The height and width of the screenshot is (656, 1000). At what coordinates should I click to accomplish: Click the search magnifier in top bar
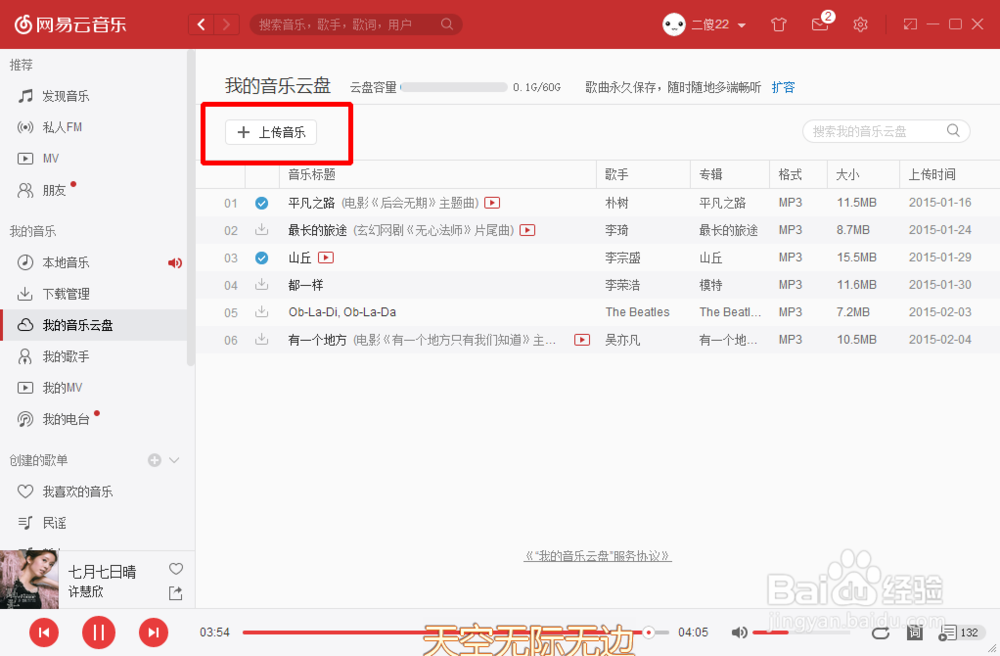click(x=447, y=24)
